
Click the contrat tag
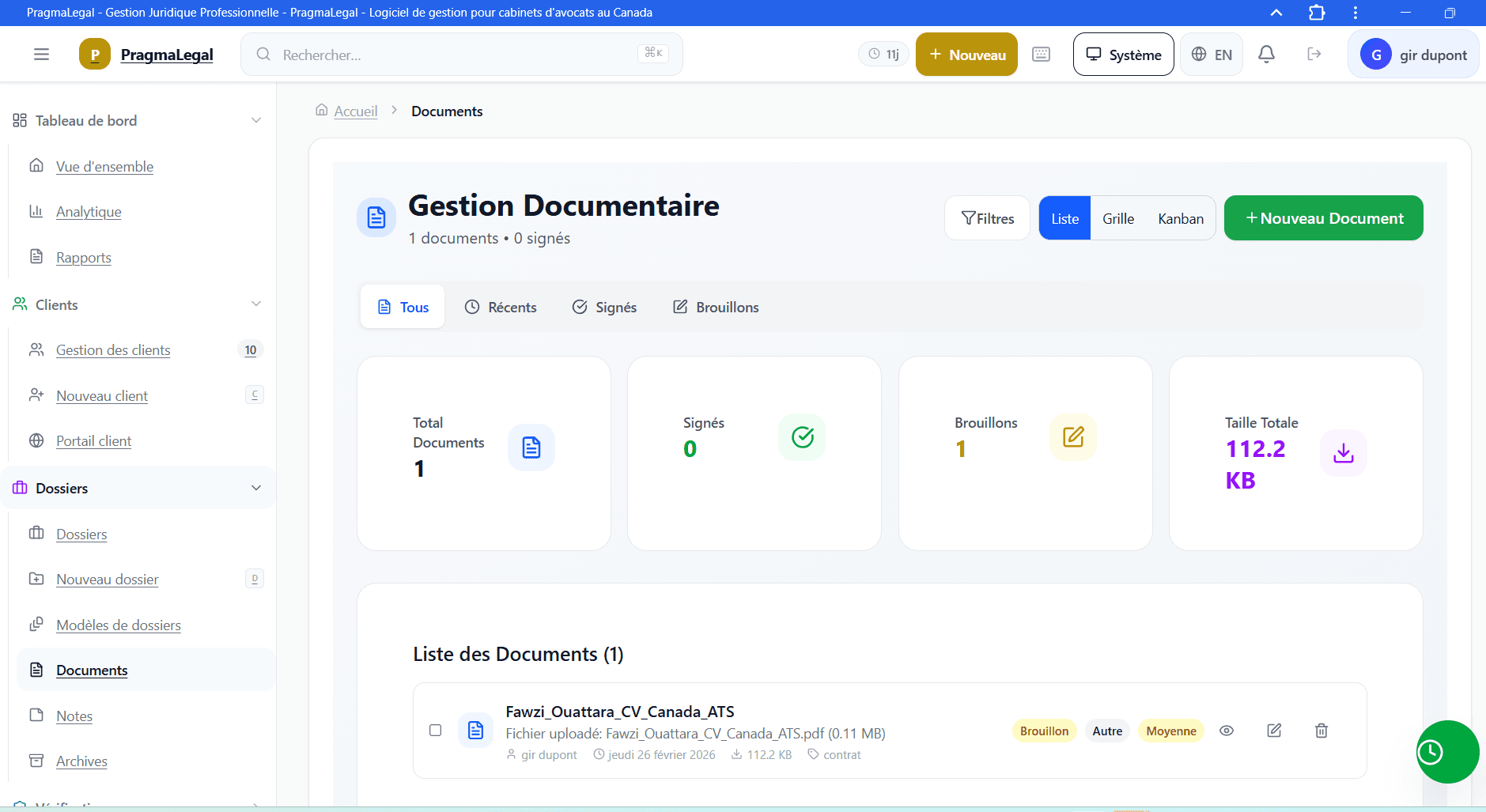[x=834, y=755]
